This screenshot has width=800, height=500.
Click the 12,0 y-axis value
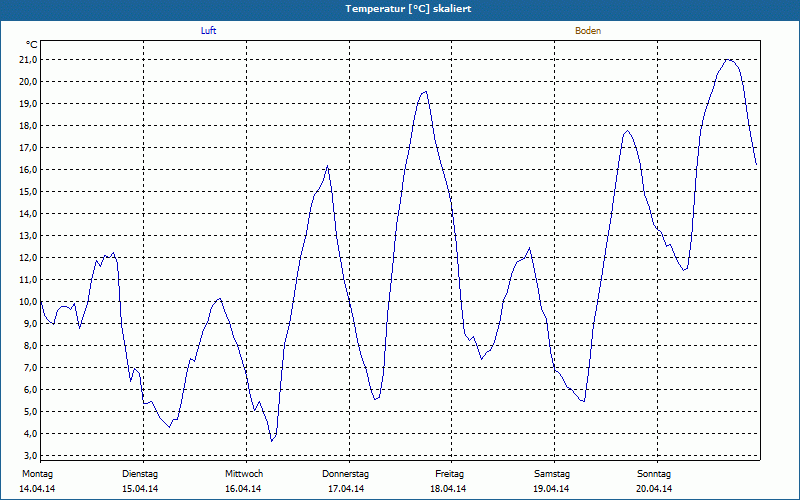click(x=29, y=258)
